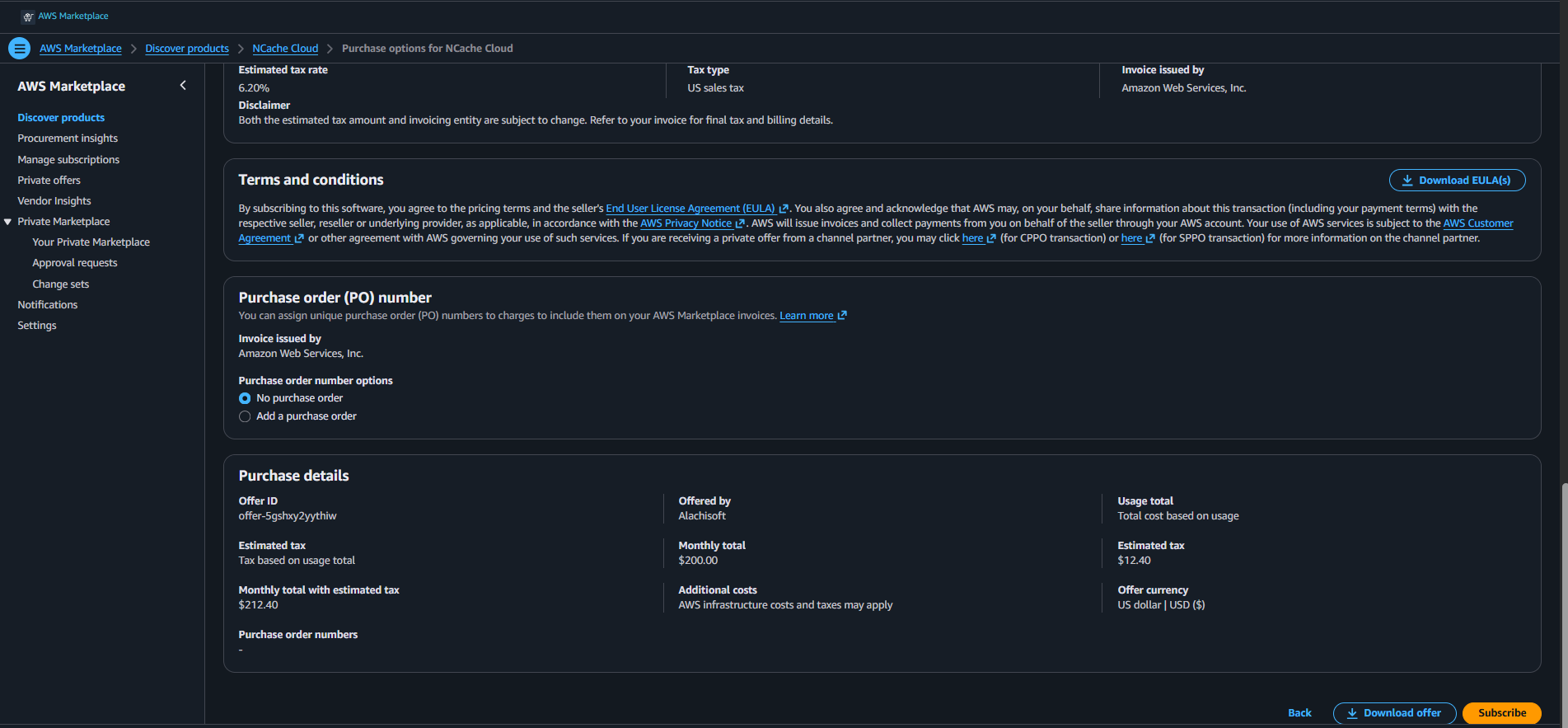Open Change sets sub-item

point(61,284)
